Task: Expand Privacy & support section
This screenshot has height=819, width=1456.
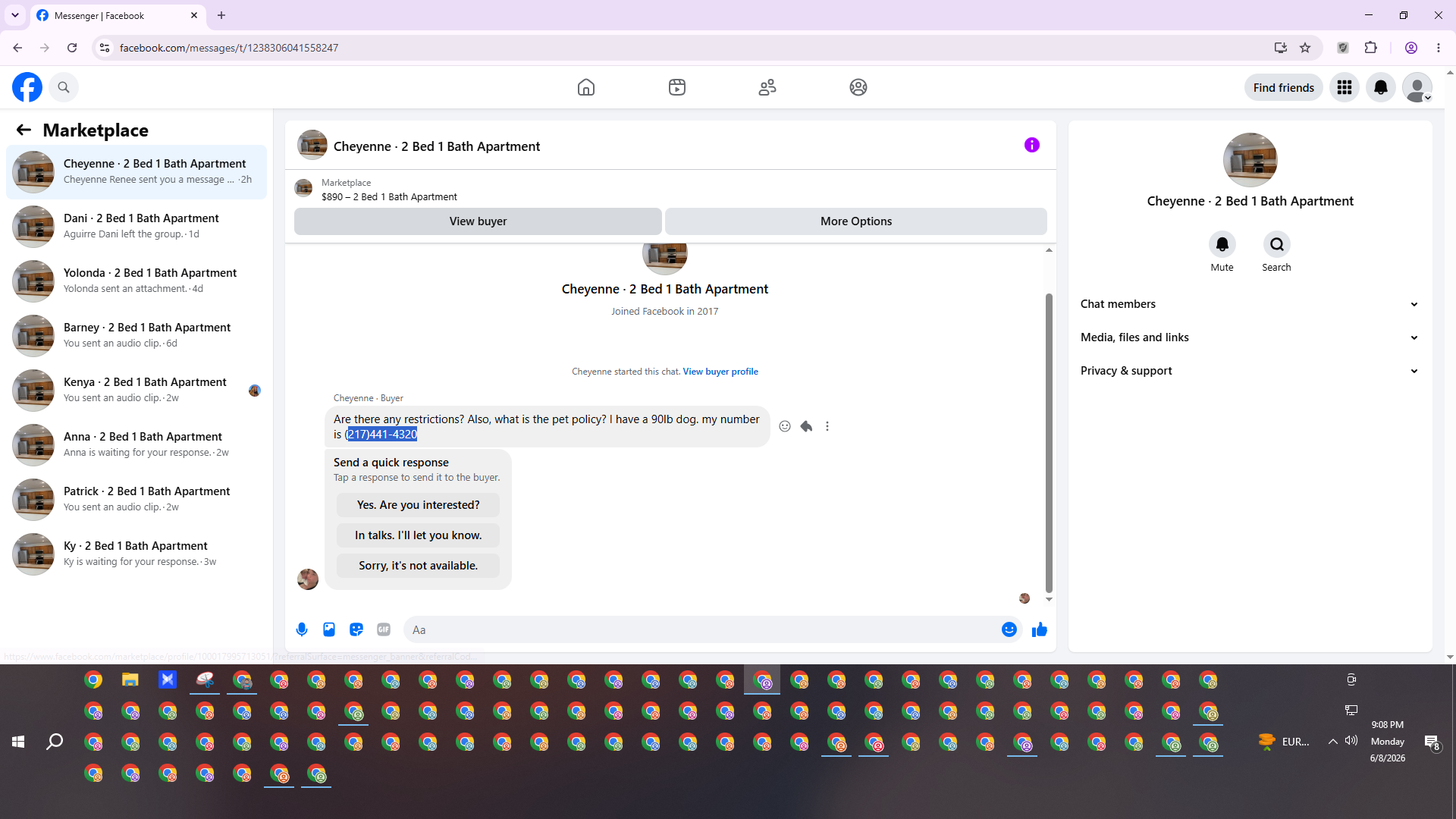Action: pyautogui.click(x=1250, y=371)
